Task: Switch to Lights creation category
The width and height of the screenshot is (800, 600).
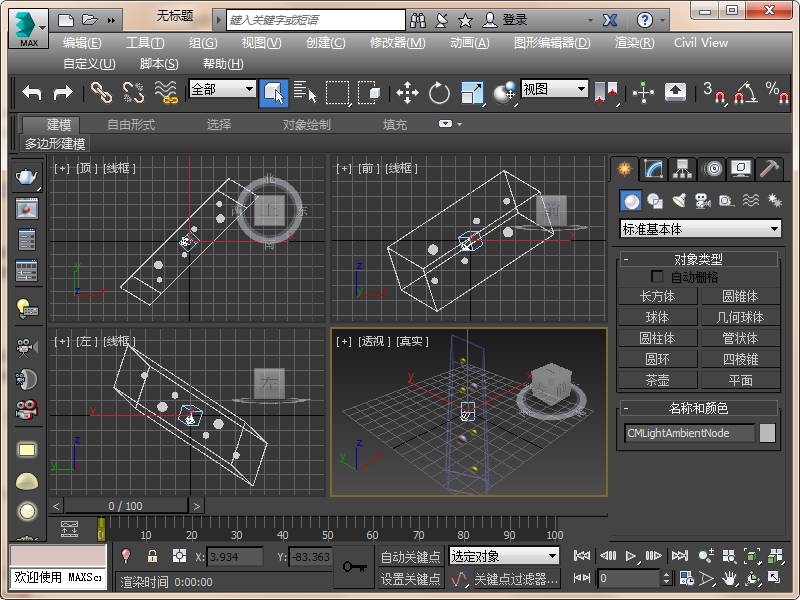Action: click(679, 201)
